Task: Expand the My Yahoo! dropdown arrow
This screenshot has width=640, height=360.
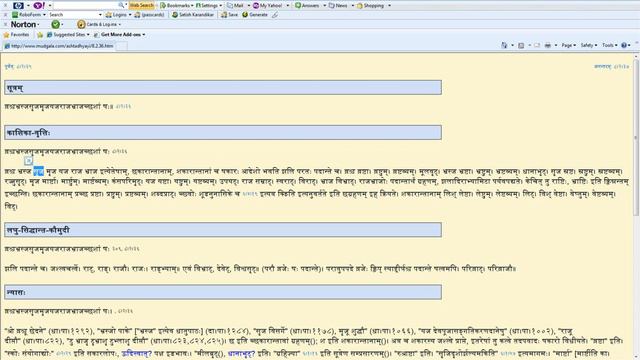Action: (x=288, y=6)
